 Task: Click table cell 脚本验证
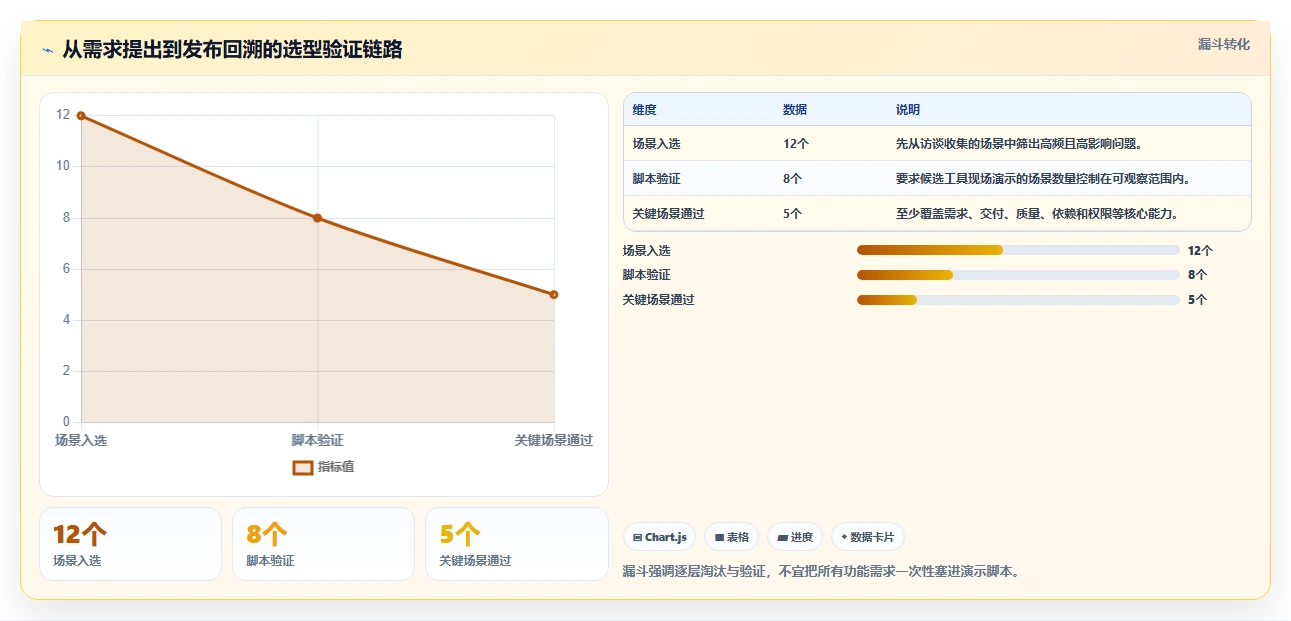[657, 179]
